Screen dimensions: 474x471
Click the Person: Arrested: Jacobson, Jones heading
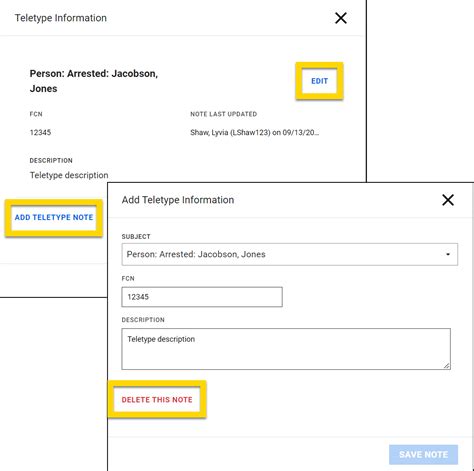click(x=94, y=81)
